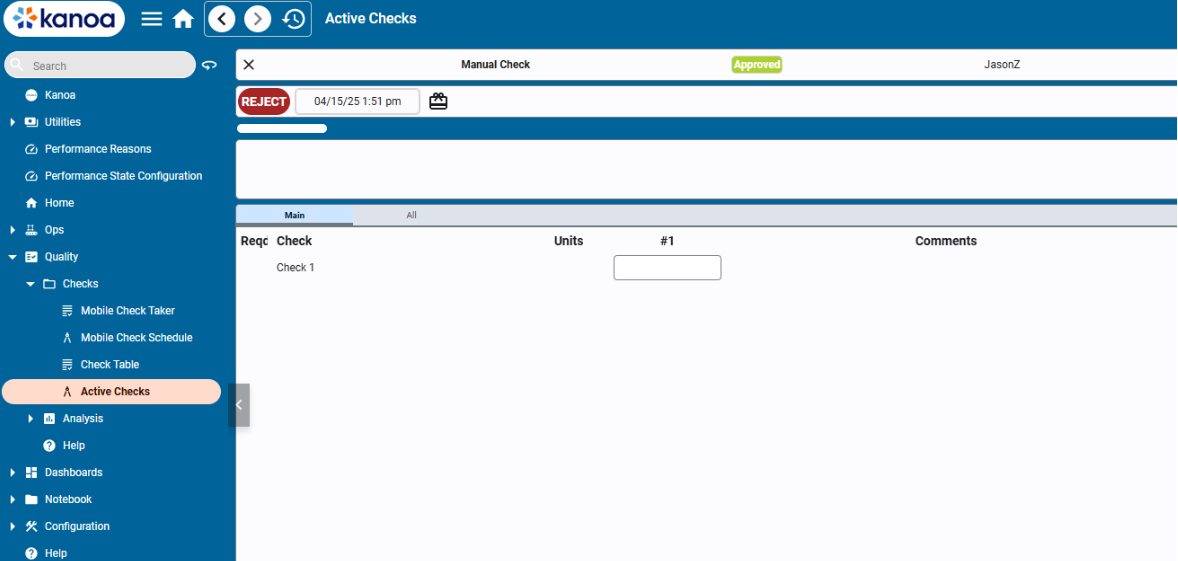
Task: Click the Check 1 value input box
Action: pos(667,267)
